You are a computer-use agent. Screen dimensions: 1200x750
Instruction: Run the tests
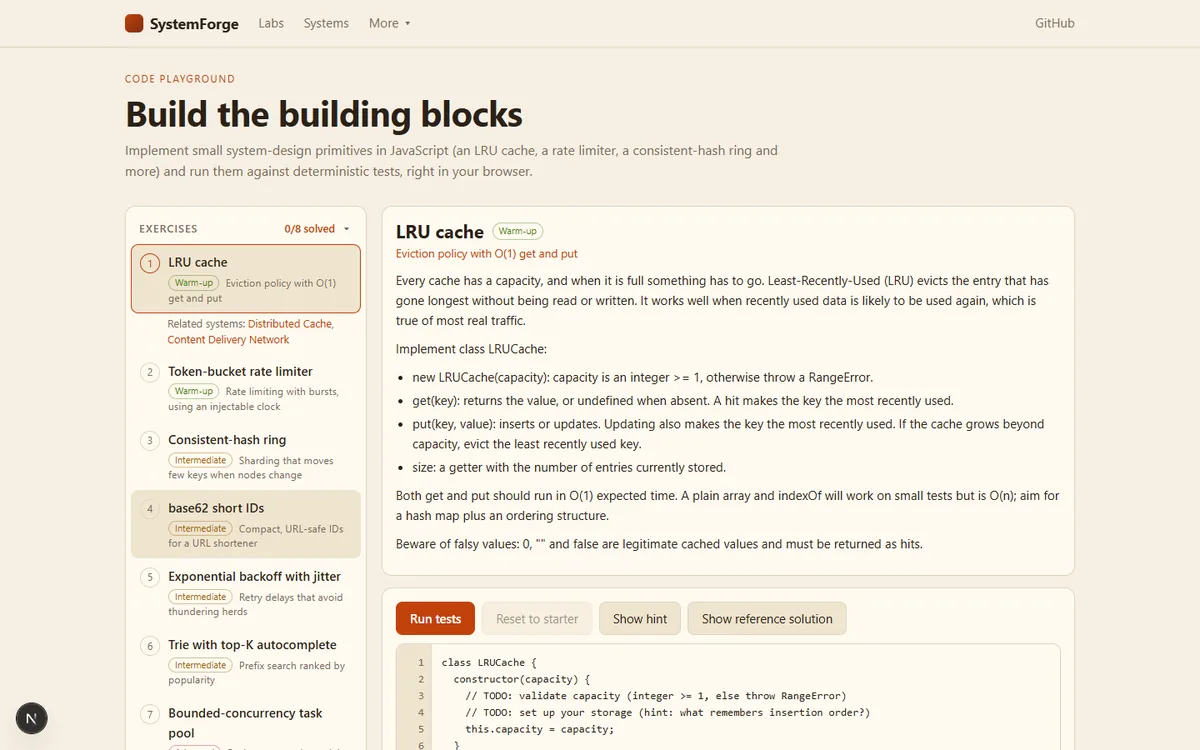[435, 619]
